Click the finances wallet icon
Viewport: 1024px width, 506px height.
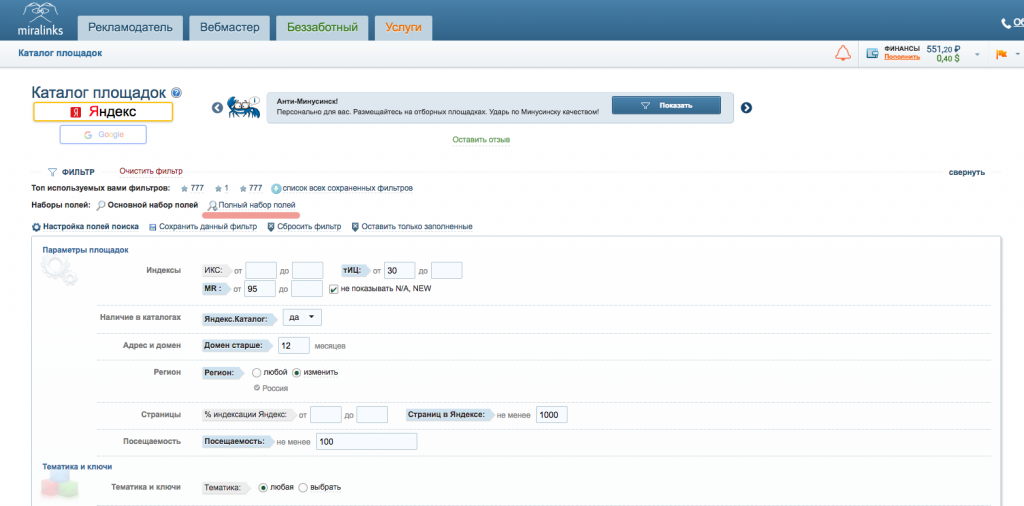pyautogui.click(x=872, y=54)
